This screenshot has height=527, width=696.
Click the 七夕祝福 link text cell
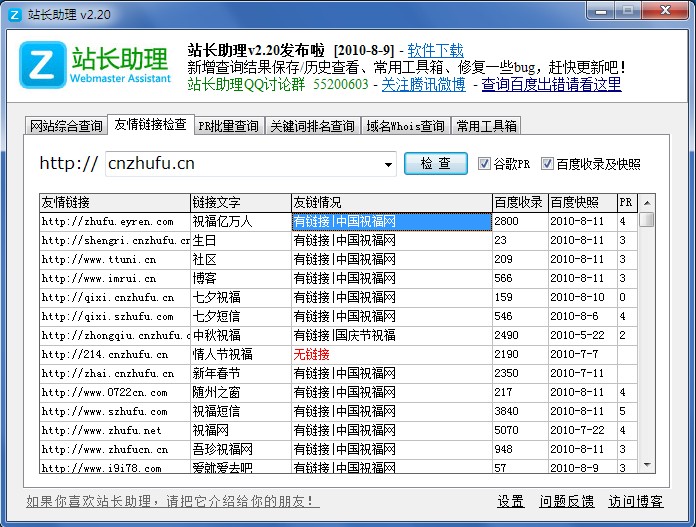241,297
